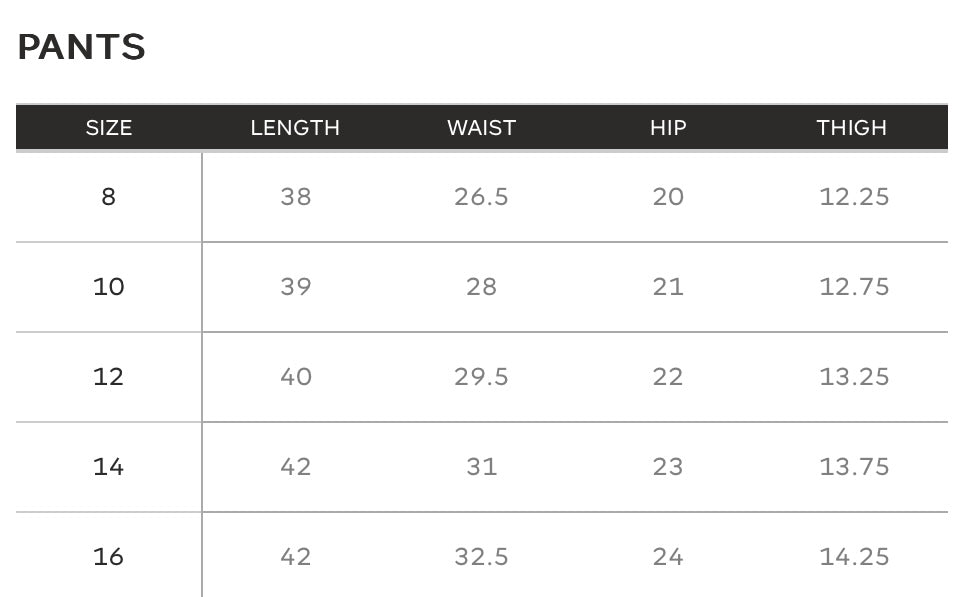Select size 10 row label

click(109, 287)
